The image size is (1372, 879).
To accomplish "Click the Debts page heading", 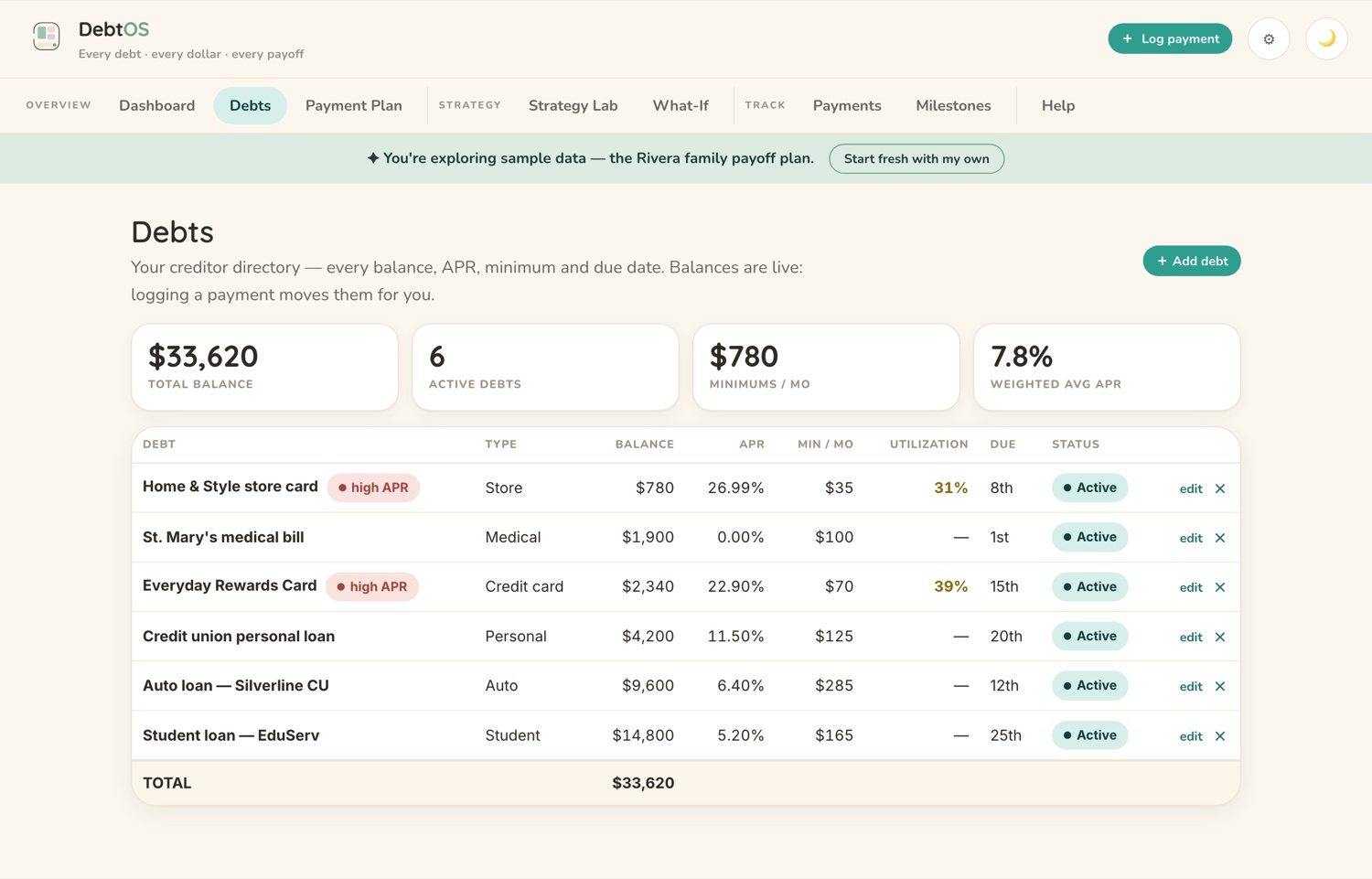I will click(172, 232).
